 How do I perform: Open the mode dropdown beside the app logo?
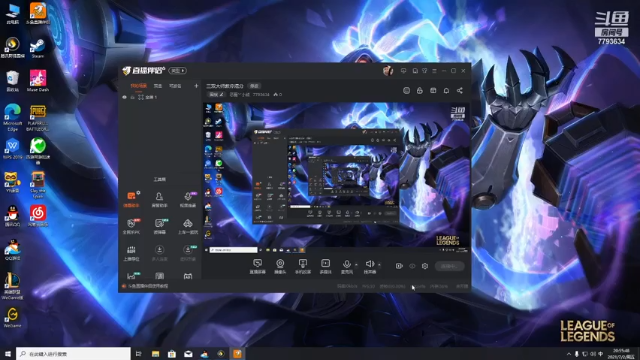tap(178, 71)
